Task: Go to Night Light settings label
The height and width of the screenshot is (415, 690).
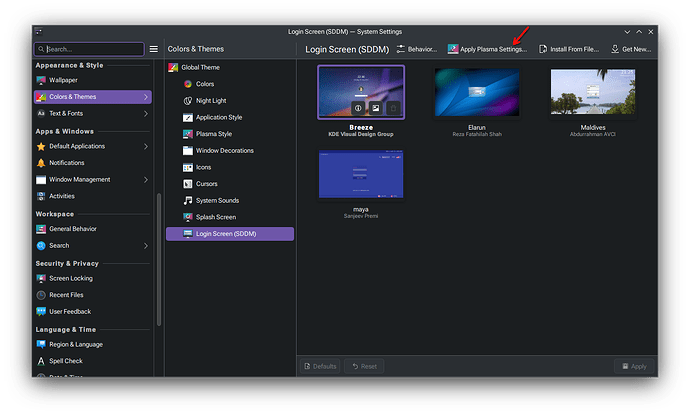Action: tap(211, 101)
